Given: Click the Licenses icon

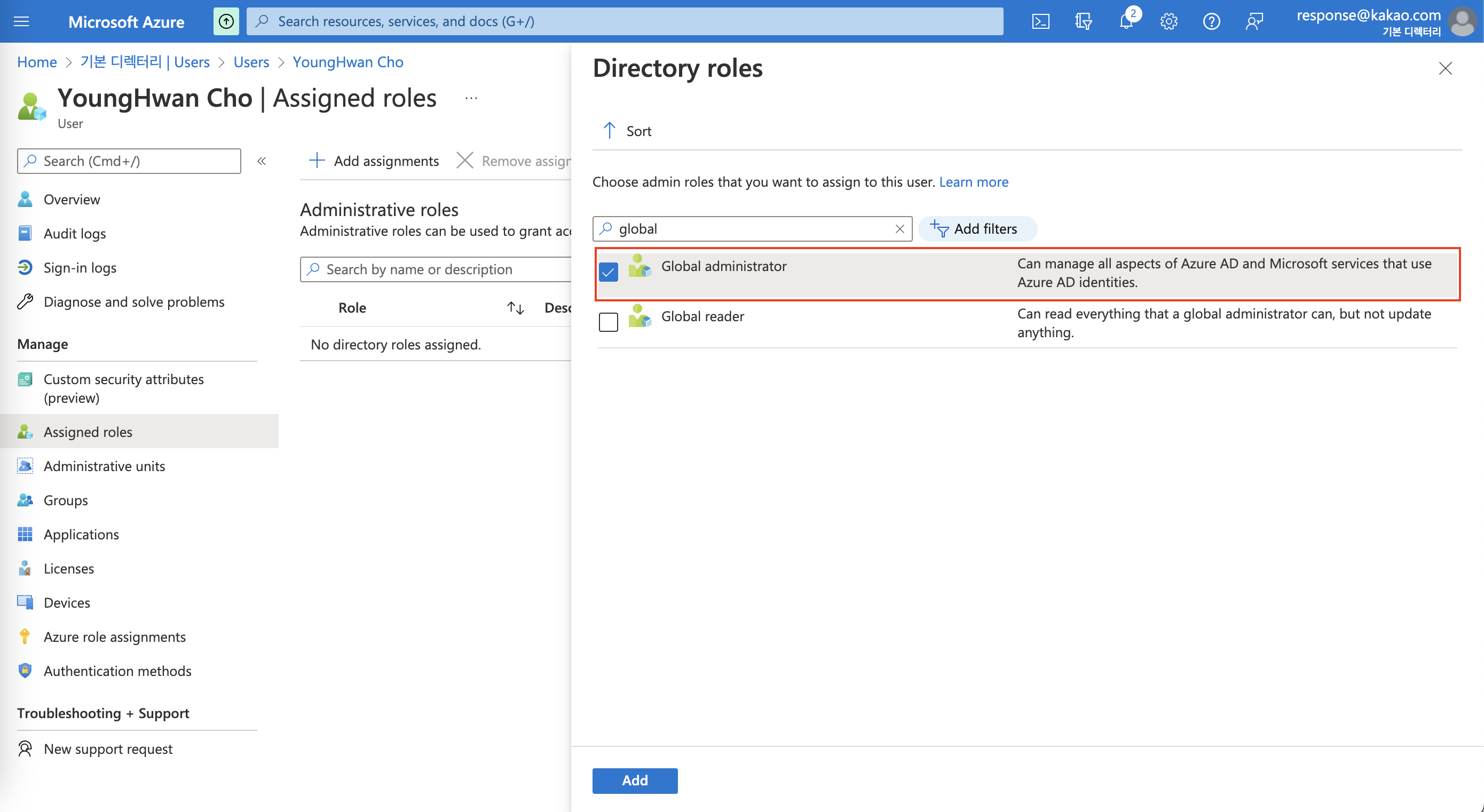Looking at the screenshot, I should pyautogui.click(x=25, y=568).
